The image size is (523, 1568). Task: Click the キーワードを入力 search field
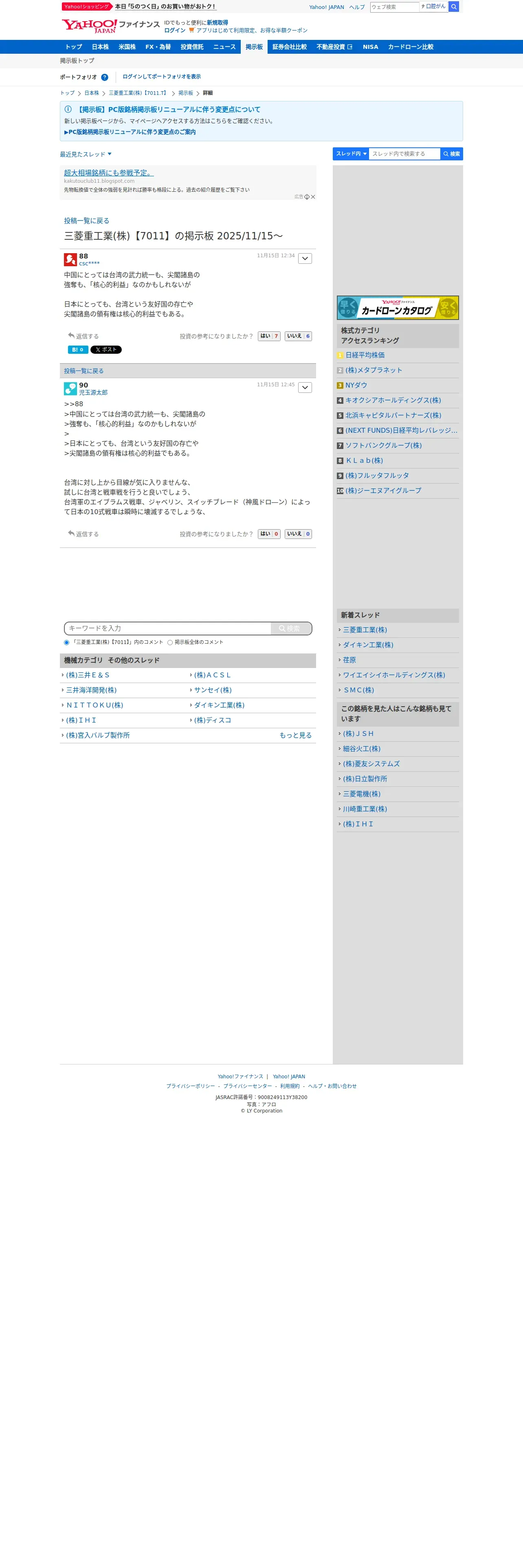pyautogui.click(x=167, y=628)
